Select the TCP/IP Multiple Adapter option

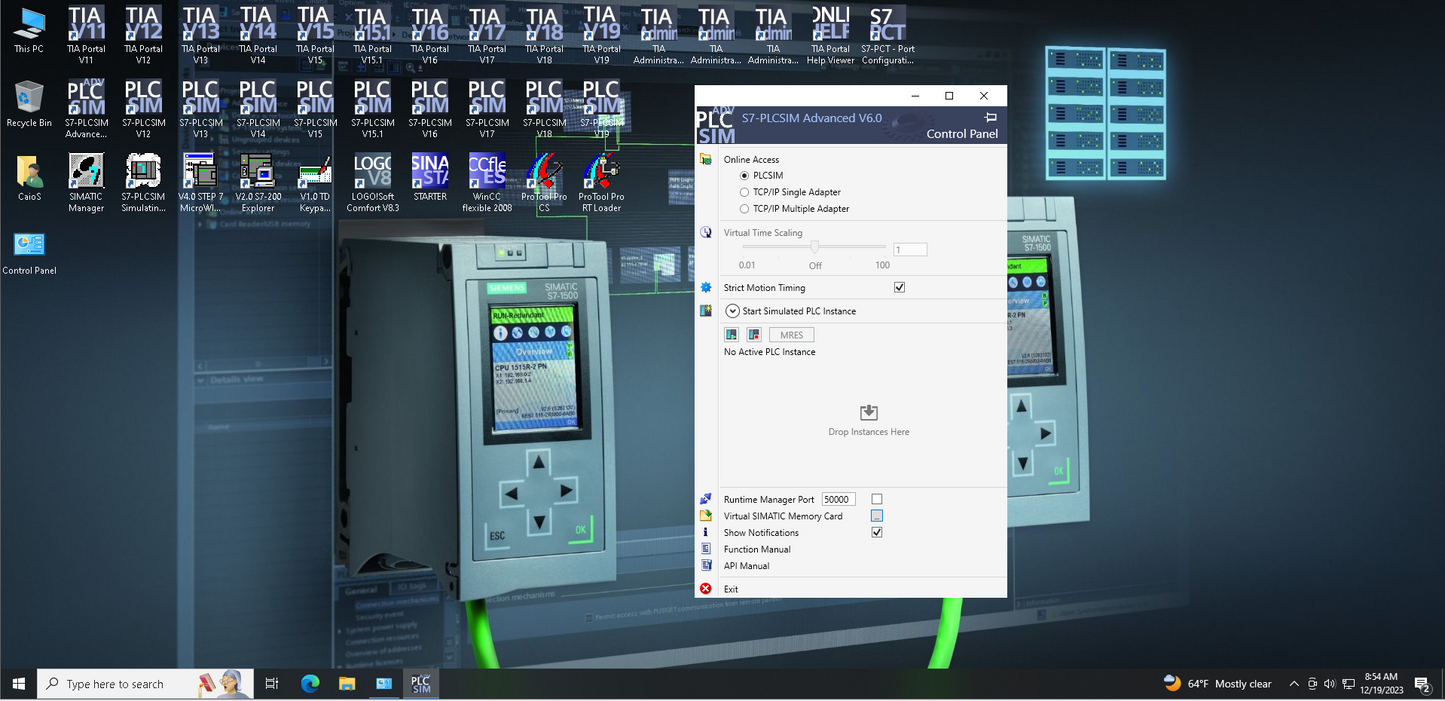pos(744,209)
